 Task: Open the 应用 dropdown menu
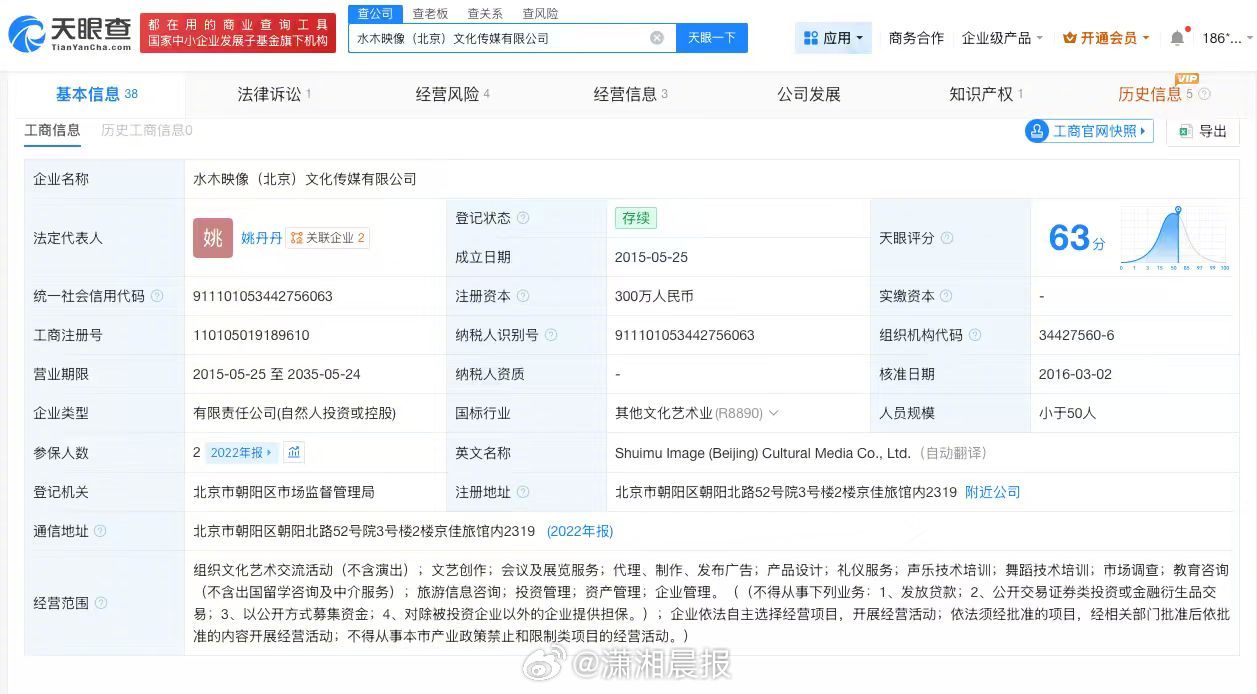tap(834, 38)
